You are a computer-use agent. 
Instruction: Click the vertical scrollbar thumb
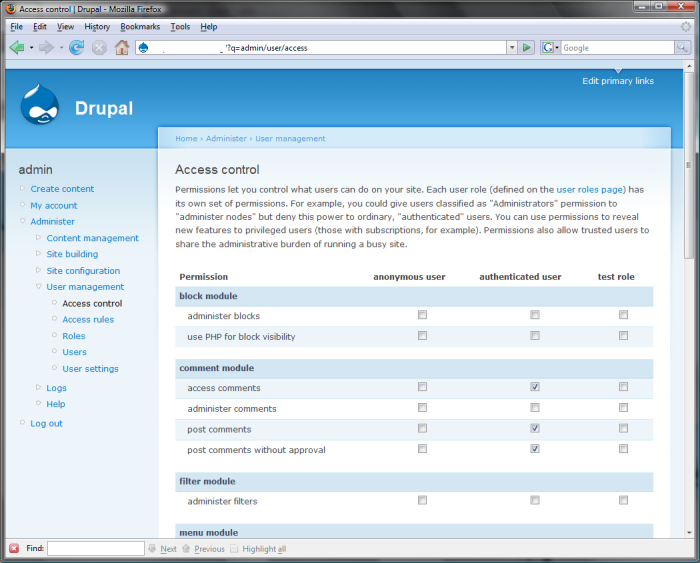[x=689, y=164]
